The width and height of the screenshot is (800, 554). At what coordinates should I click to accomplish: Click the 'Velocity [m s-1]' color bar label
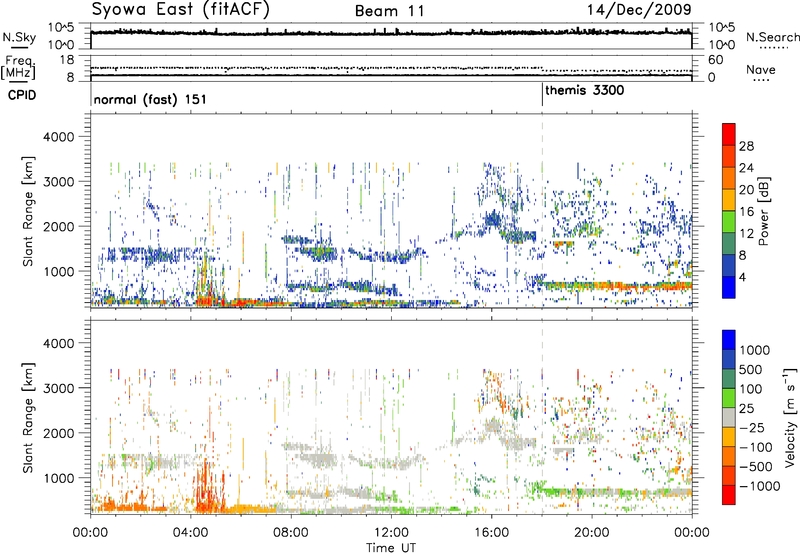[x=790, y=417]
